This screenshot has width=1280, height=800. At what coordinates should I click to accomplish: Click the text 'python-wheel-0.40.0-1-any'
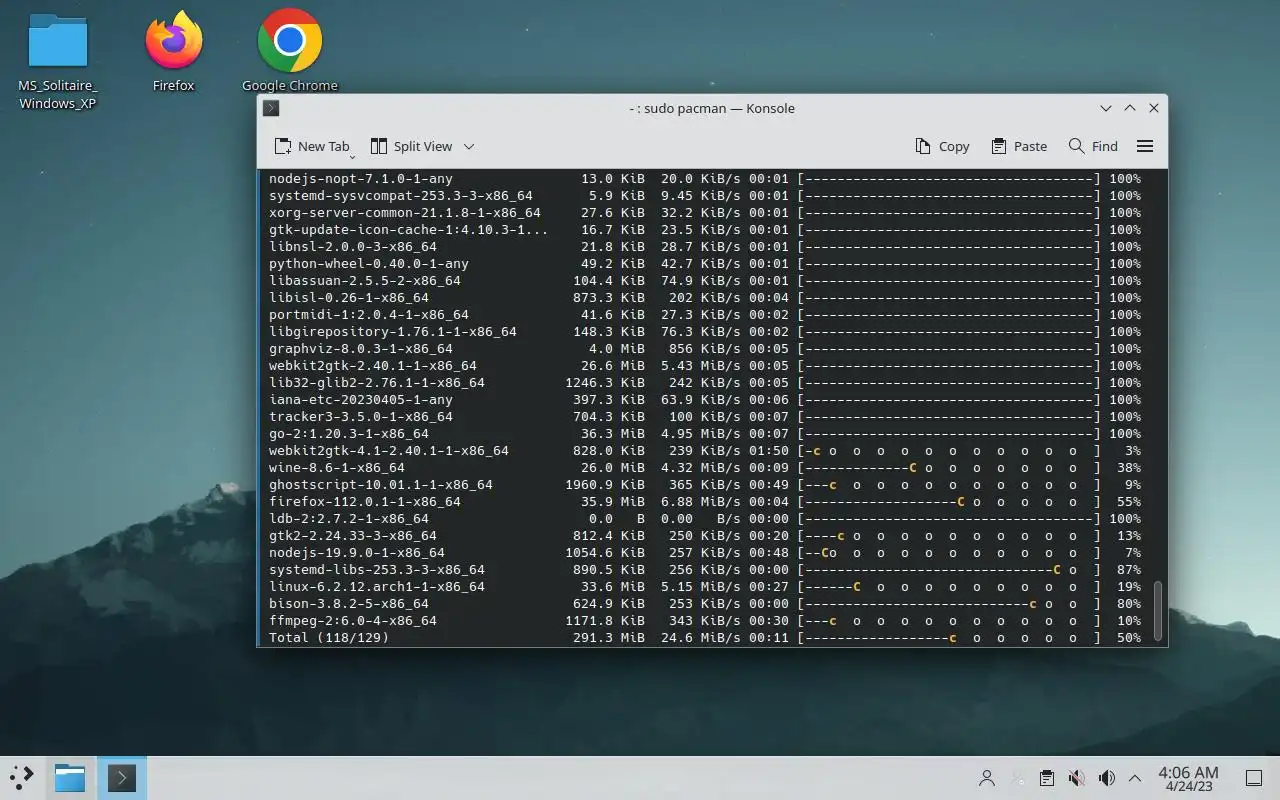coord(369,264)
